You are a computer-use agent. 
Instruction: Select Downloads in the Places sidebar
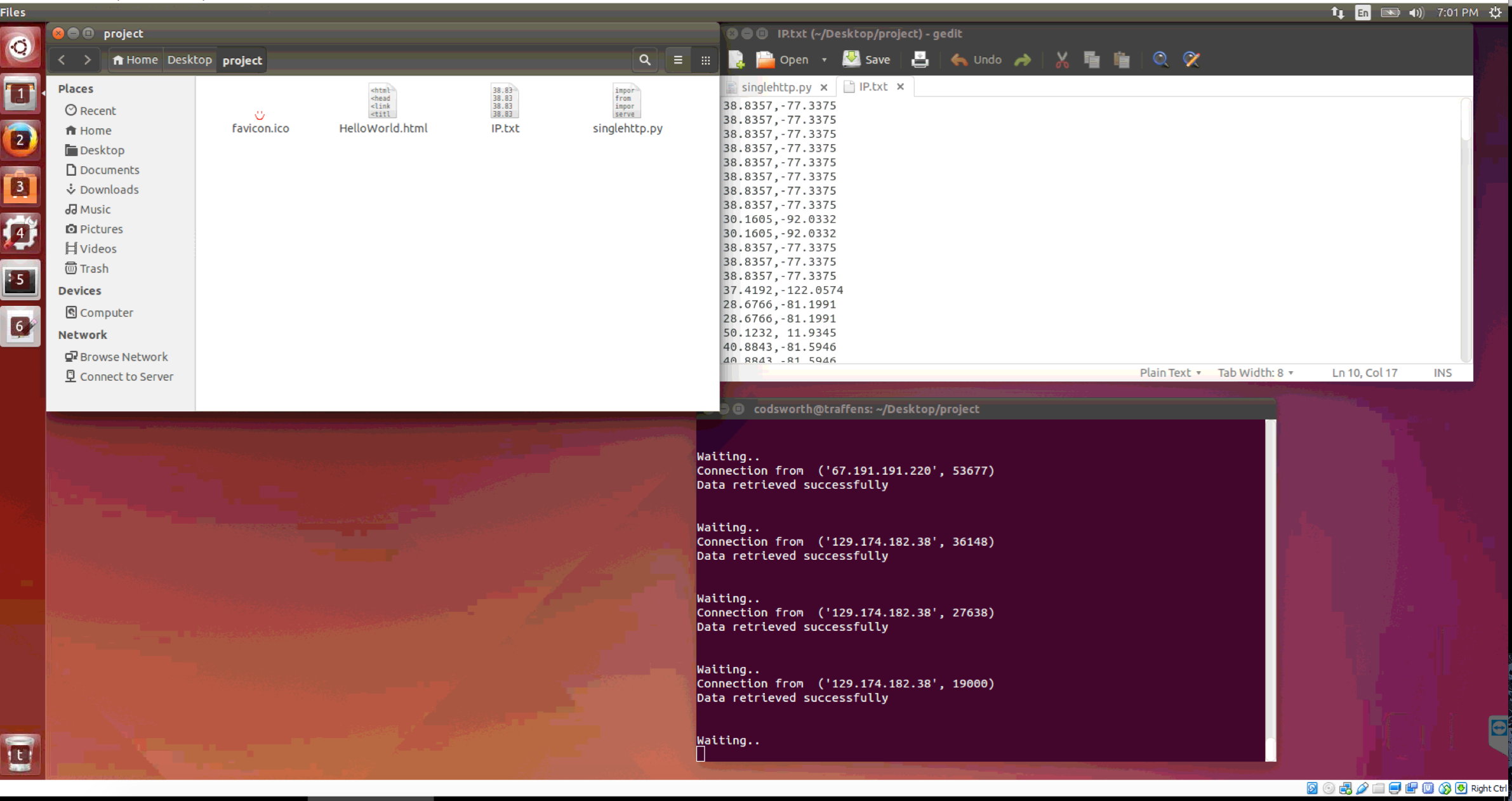[x=109, y=189]
